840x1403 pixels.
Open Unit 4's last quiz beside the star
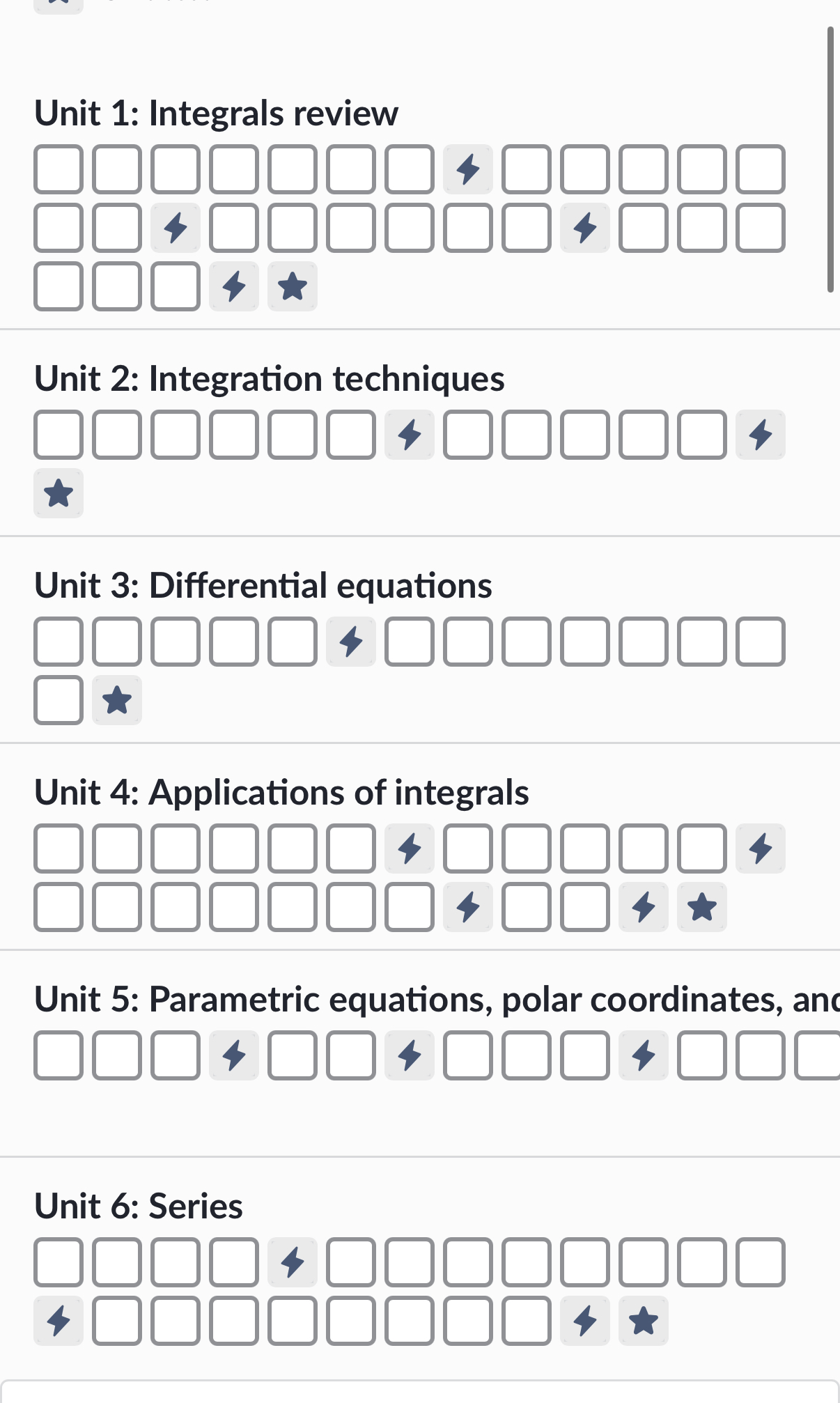(644, 907)
